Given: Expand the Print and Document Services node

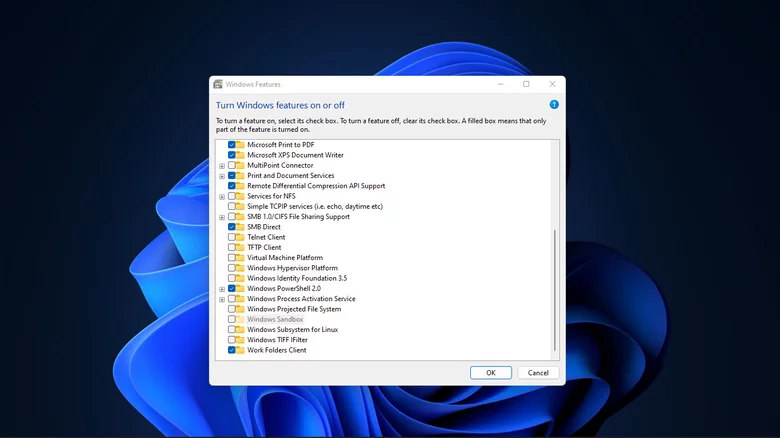Looking at the screenshot, I should pyautogui.click(x=222, y=176).
